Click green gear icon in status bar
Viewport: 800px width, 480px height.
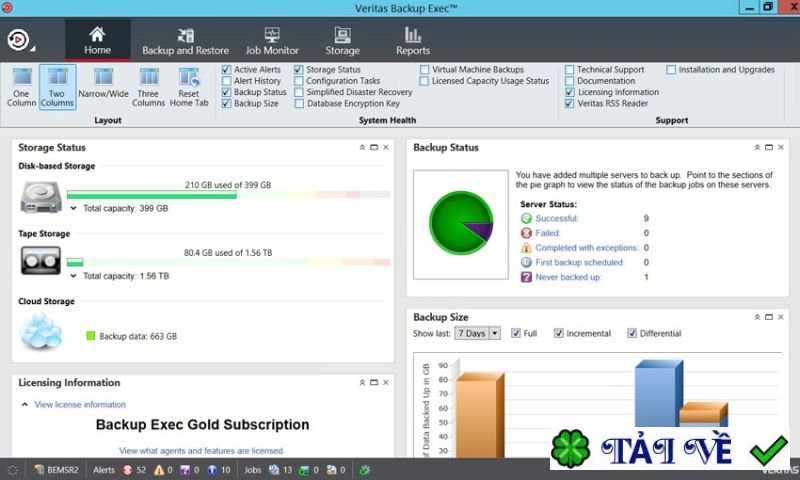(364, 470)
